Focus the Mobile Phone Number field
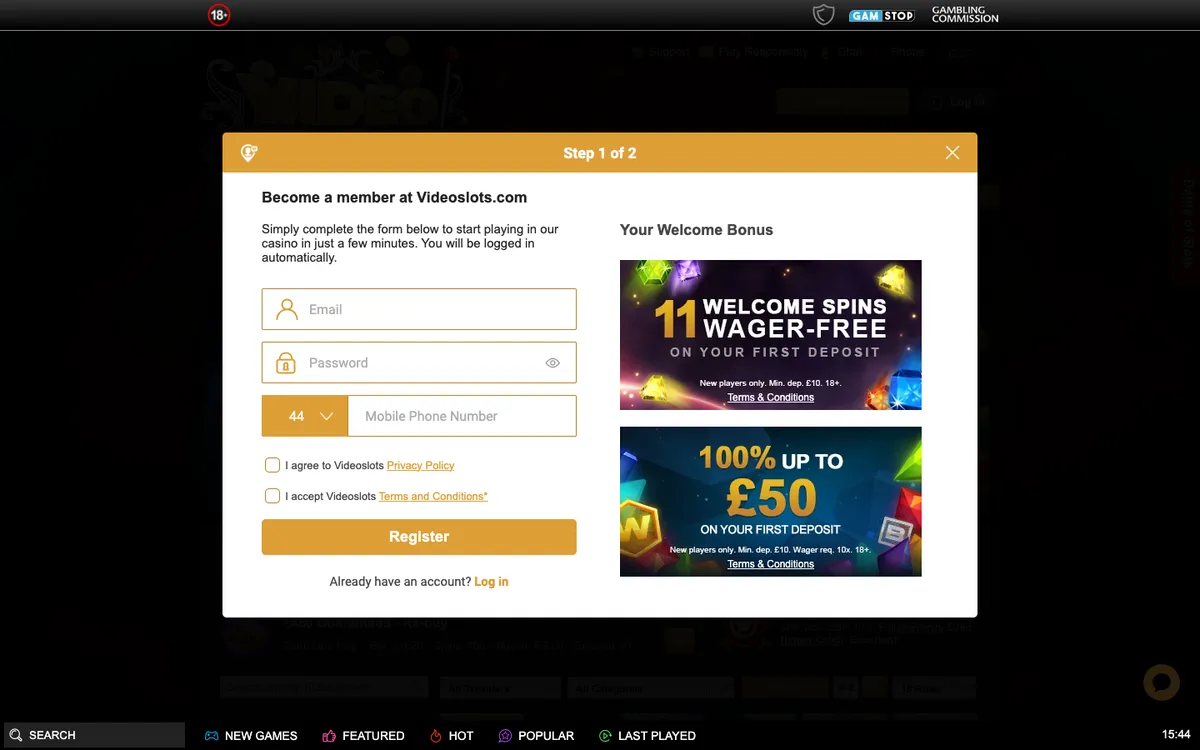Screen dimensions: 1200x750 462,416
